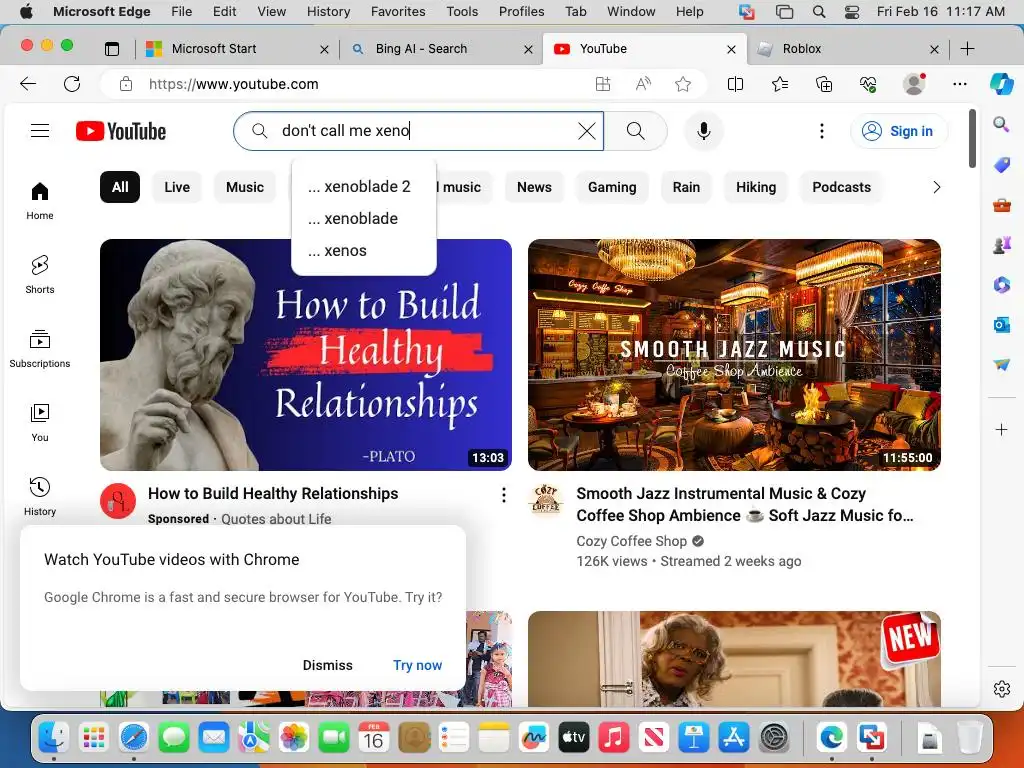This screenshot has height=768, width=1024.
Task: Open Edge Settings and more menu
Action: [x=959, y=84]
